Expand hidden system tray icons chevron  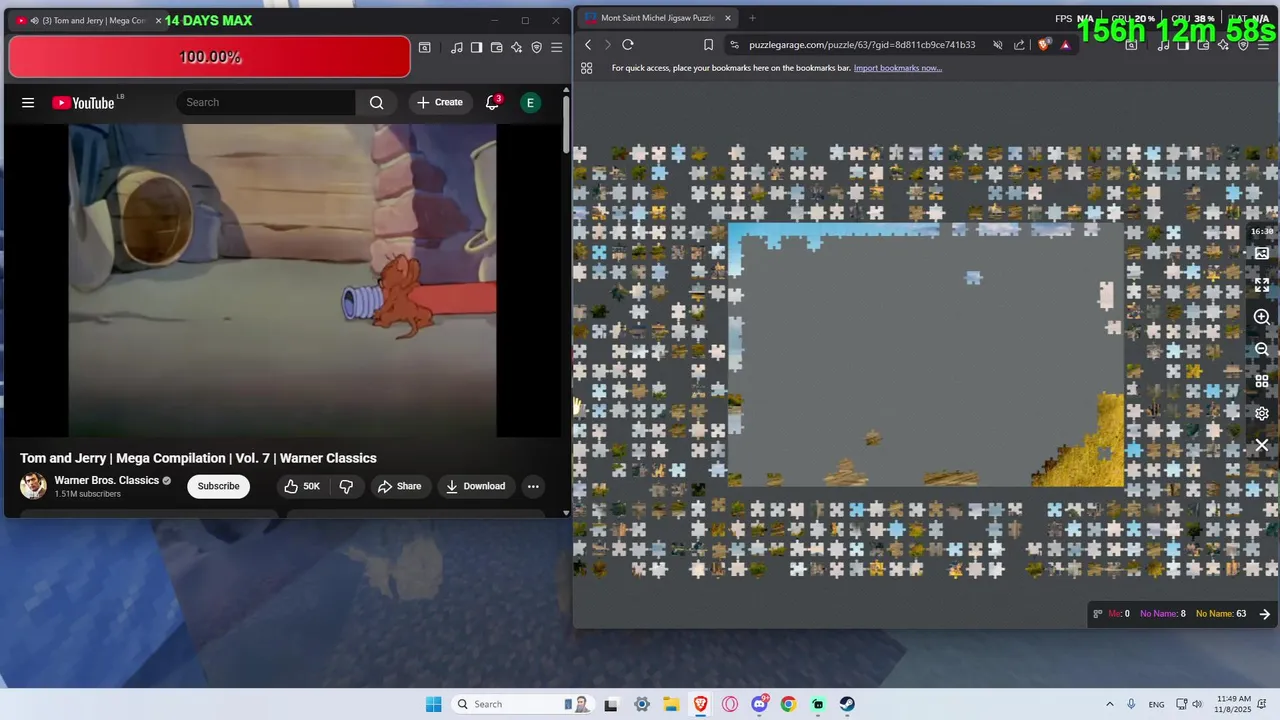[x=1109, y=704]
